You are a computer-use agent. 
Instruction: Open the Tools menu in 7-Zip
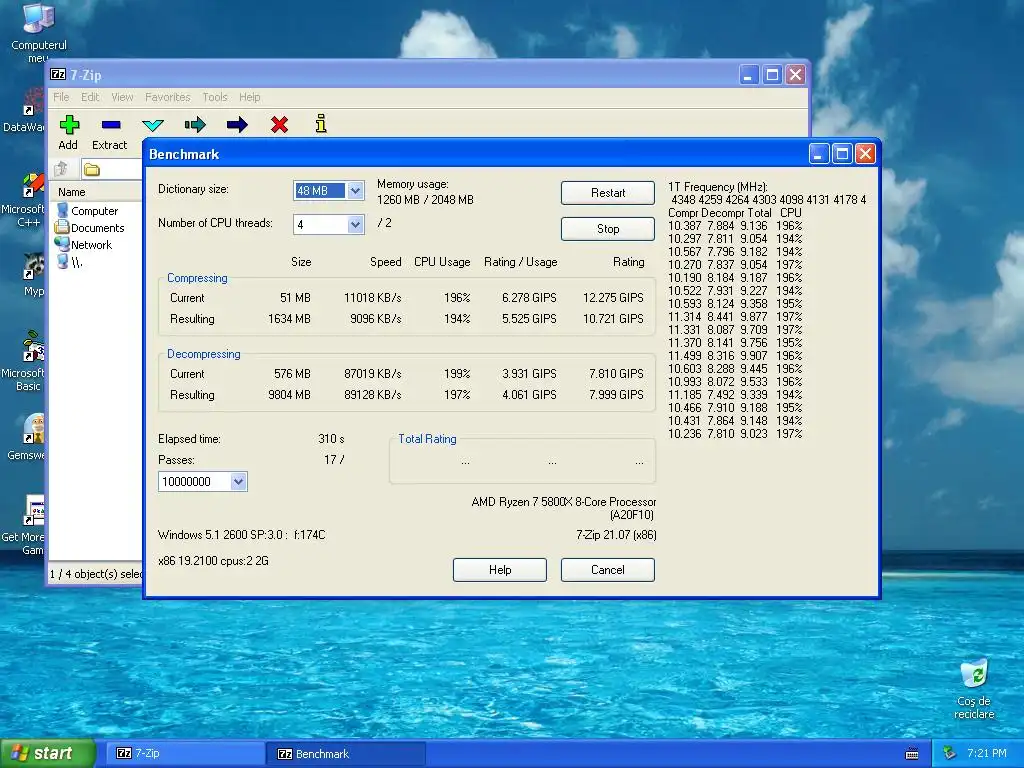[x=215, y=97]
